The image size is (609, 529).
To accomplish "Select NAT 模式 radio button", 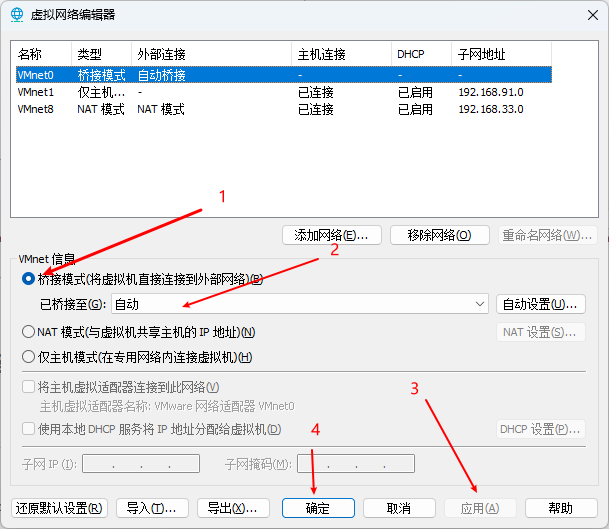I will click(x=28, y=332).
